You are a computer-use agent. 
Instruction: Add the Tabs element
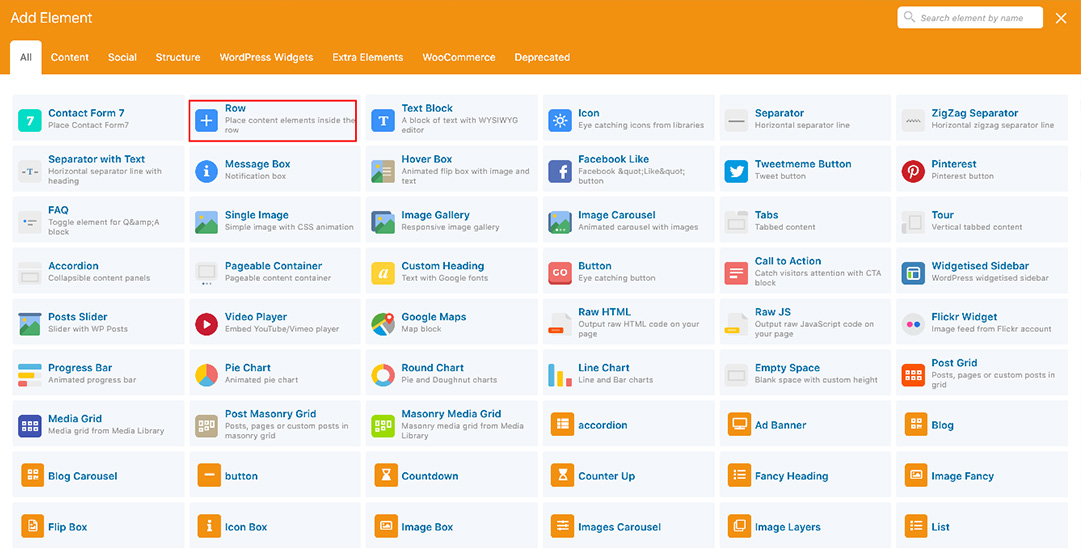[805, 220]
